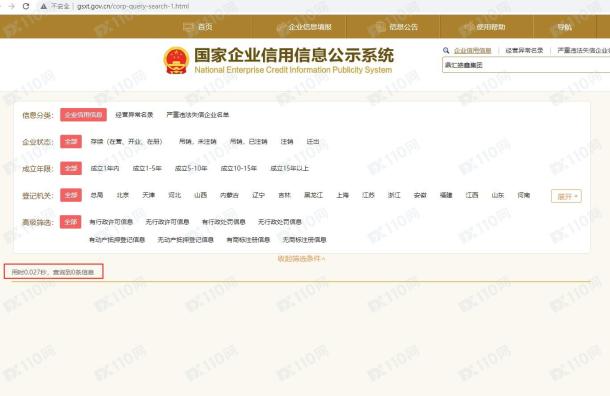This screenshot has height=396, width=610.
Task: Choose 河南 as the registration authority
Action: point(524,195)
